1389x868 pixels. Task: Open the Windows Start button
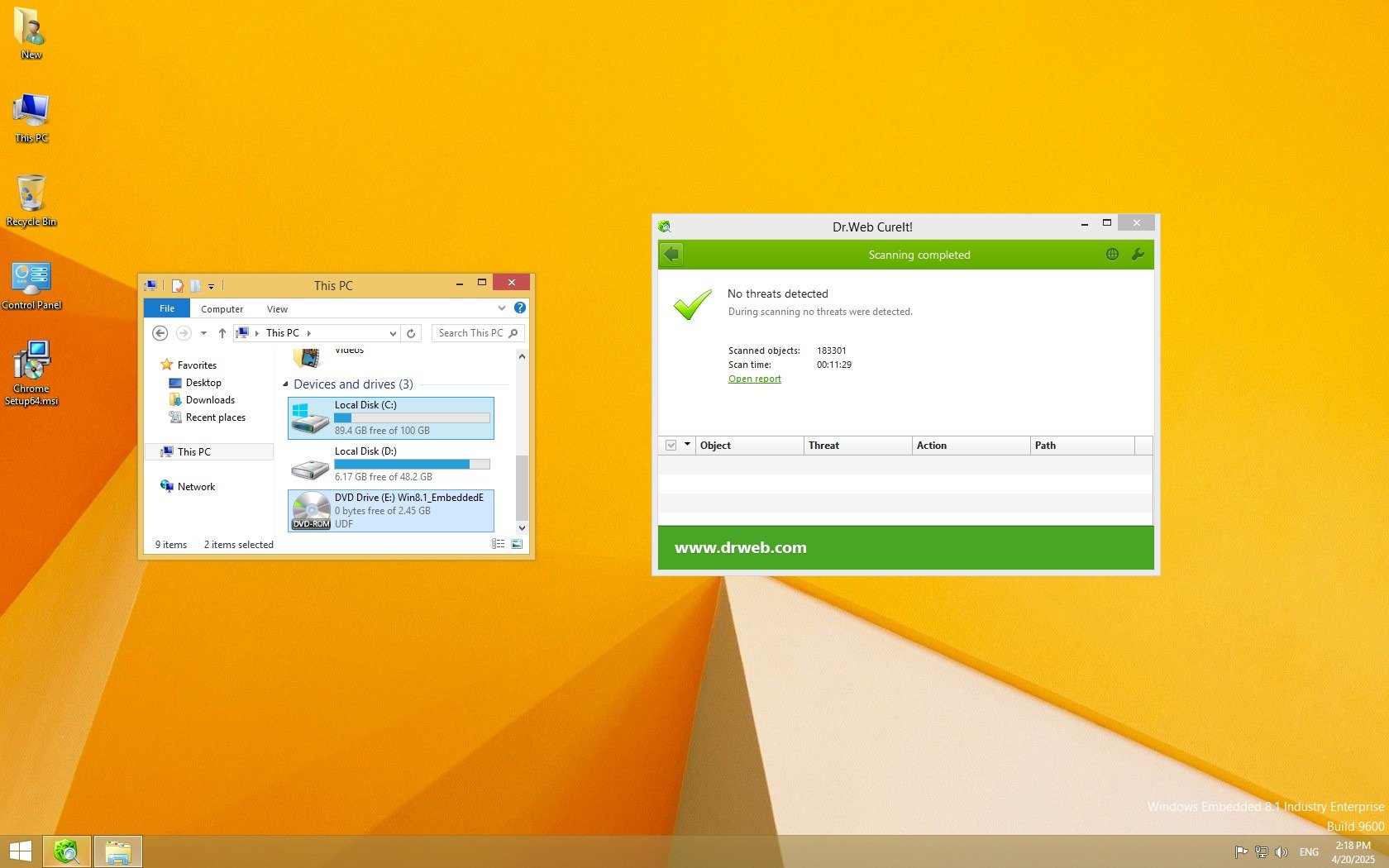20,851
